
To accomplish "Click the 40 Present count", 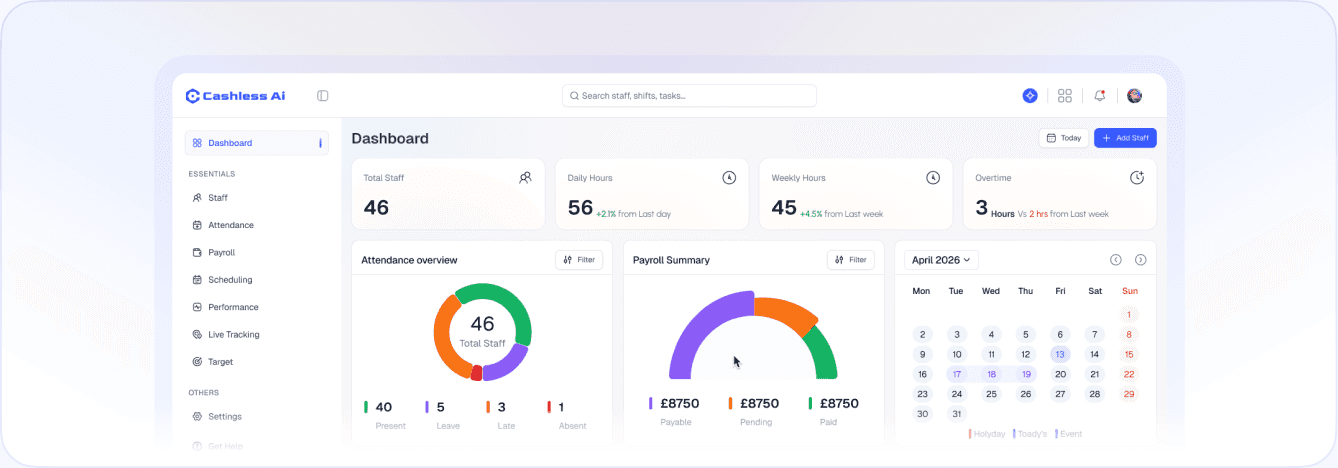I will click(384, 407).
